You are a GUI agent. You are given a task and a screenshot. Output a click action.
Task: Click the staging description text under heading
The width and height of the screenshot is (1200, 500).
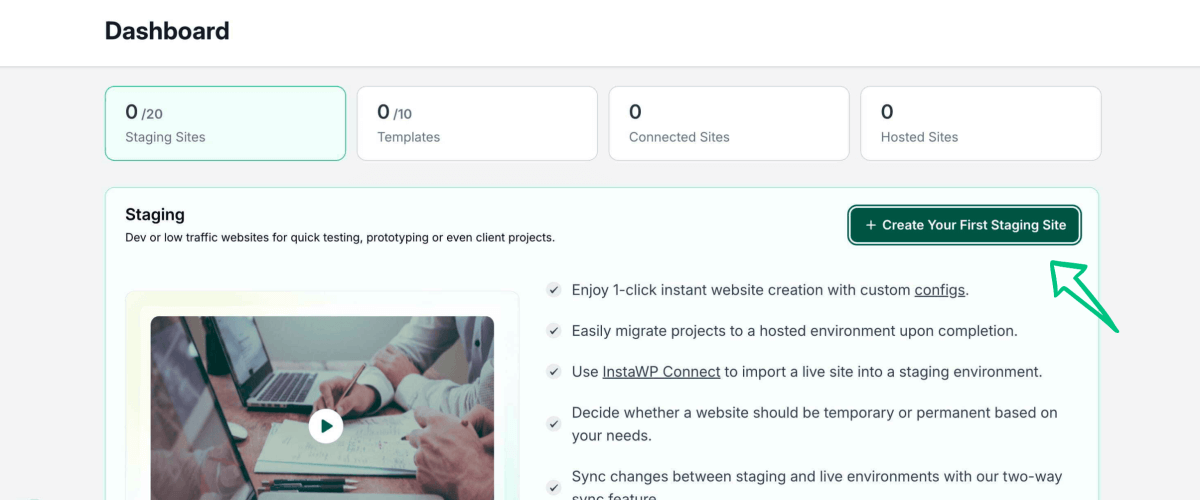(x=340, y=238)
